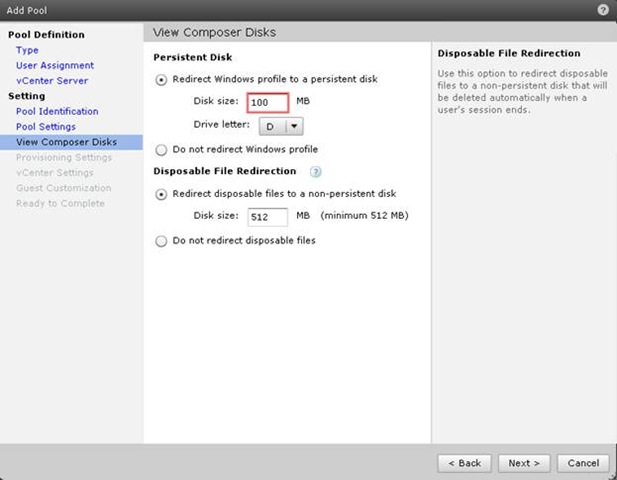Show Disposable File Redirection help tooltip icon
Screen dimensions: 617x480
click(x=316, y=172)
